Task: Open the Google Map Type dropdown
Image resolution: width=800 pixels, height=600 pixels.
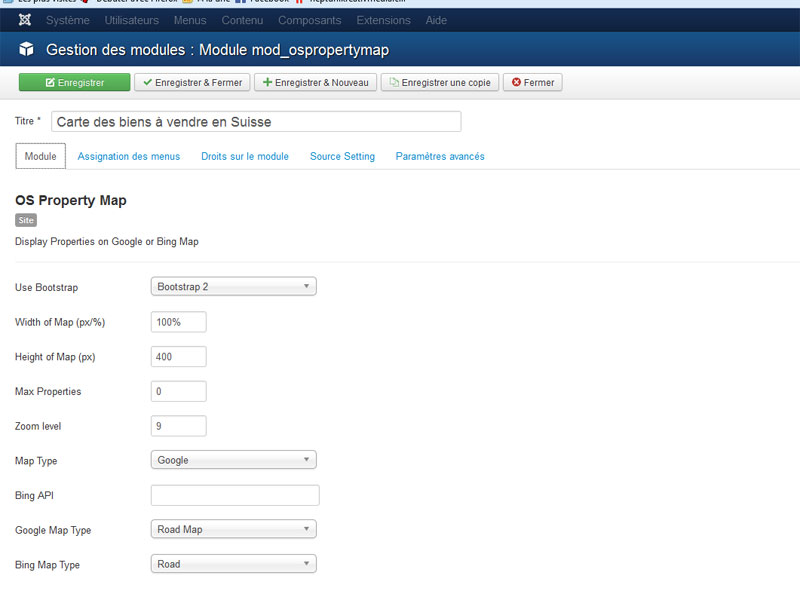Action: (x=234, y=529)
